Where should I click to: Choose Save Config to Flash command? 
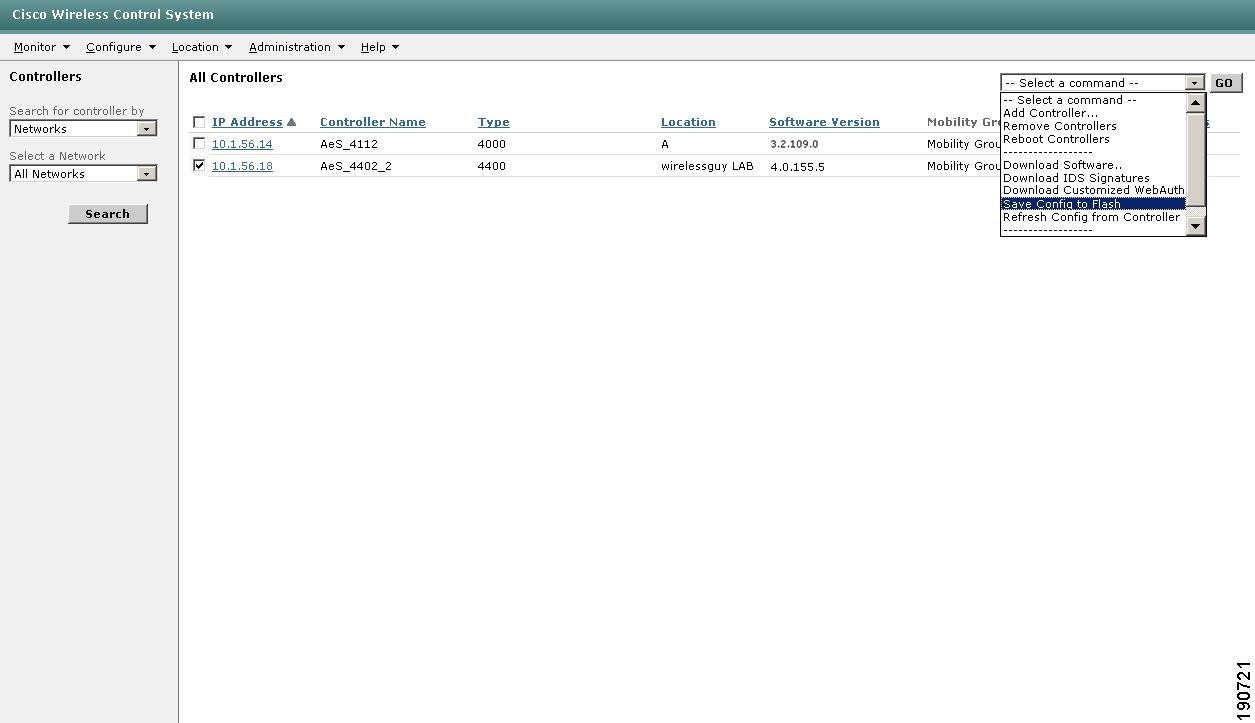pos(1093,204)
